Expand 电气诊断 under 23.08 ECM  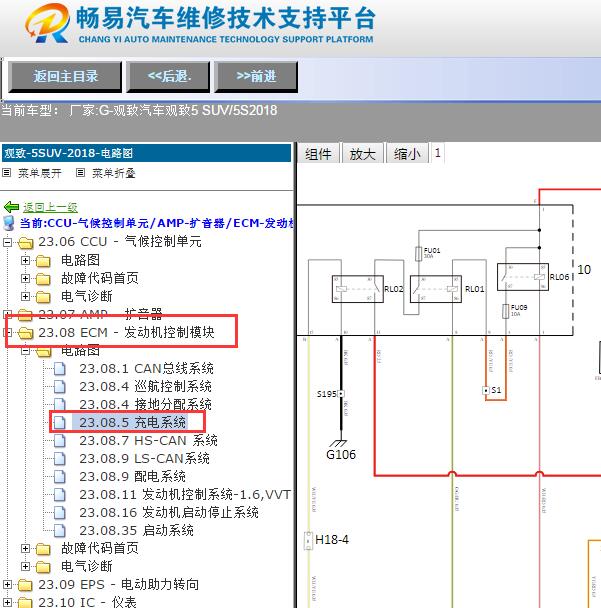[x=26, y=567]
